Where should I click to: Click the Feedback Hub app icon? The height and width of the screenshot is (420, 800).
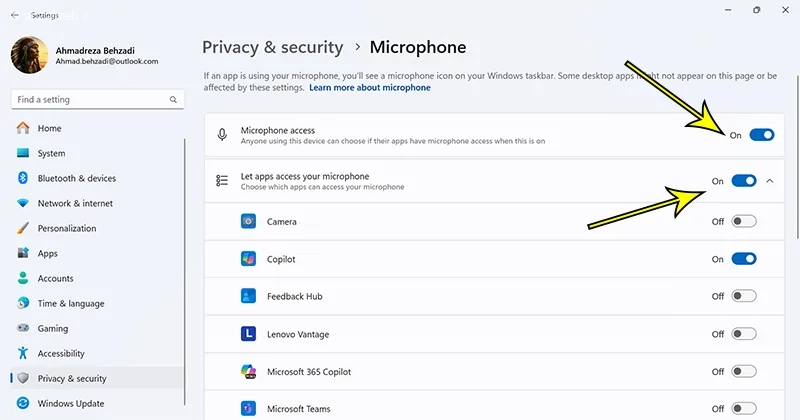[249, 297]
